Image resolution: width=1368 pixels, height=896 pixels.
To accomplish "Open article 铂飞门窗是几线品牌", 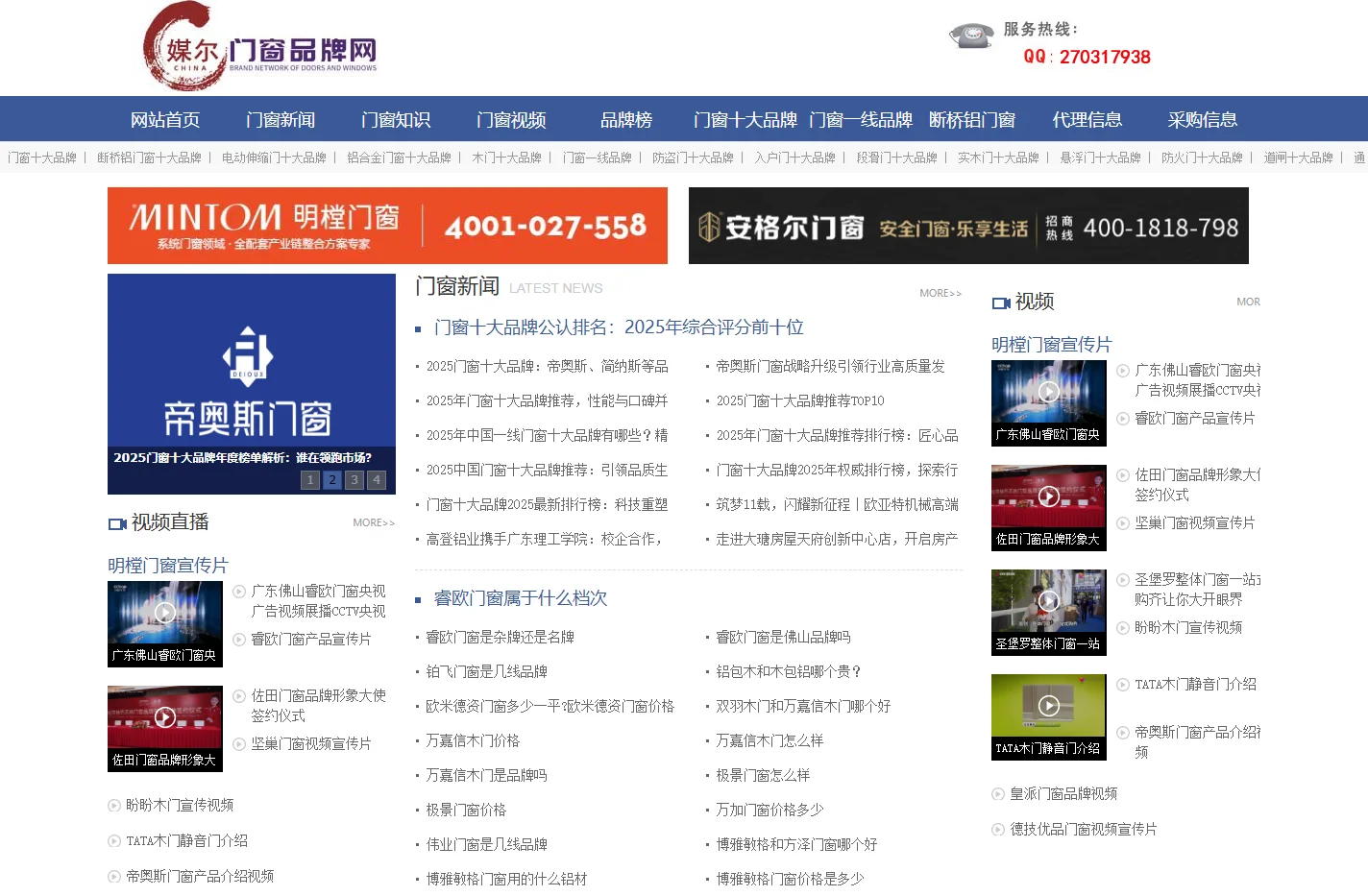I will [x=487, y=672].
